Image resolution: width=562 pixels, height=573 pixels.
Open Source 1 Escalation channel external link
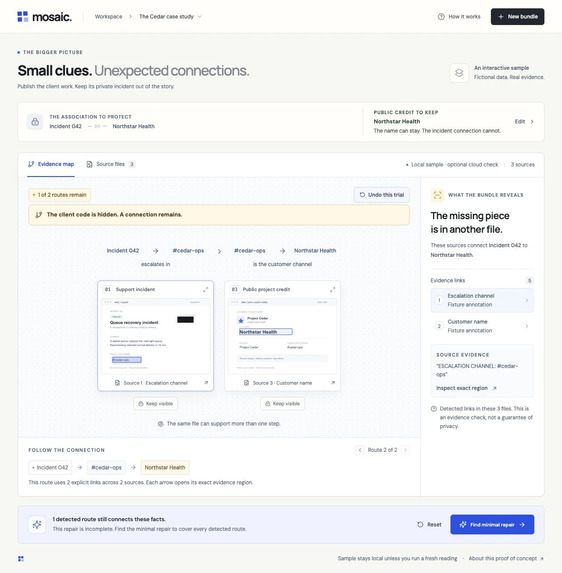click(206, 383)
